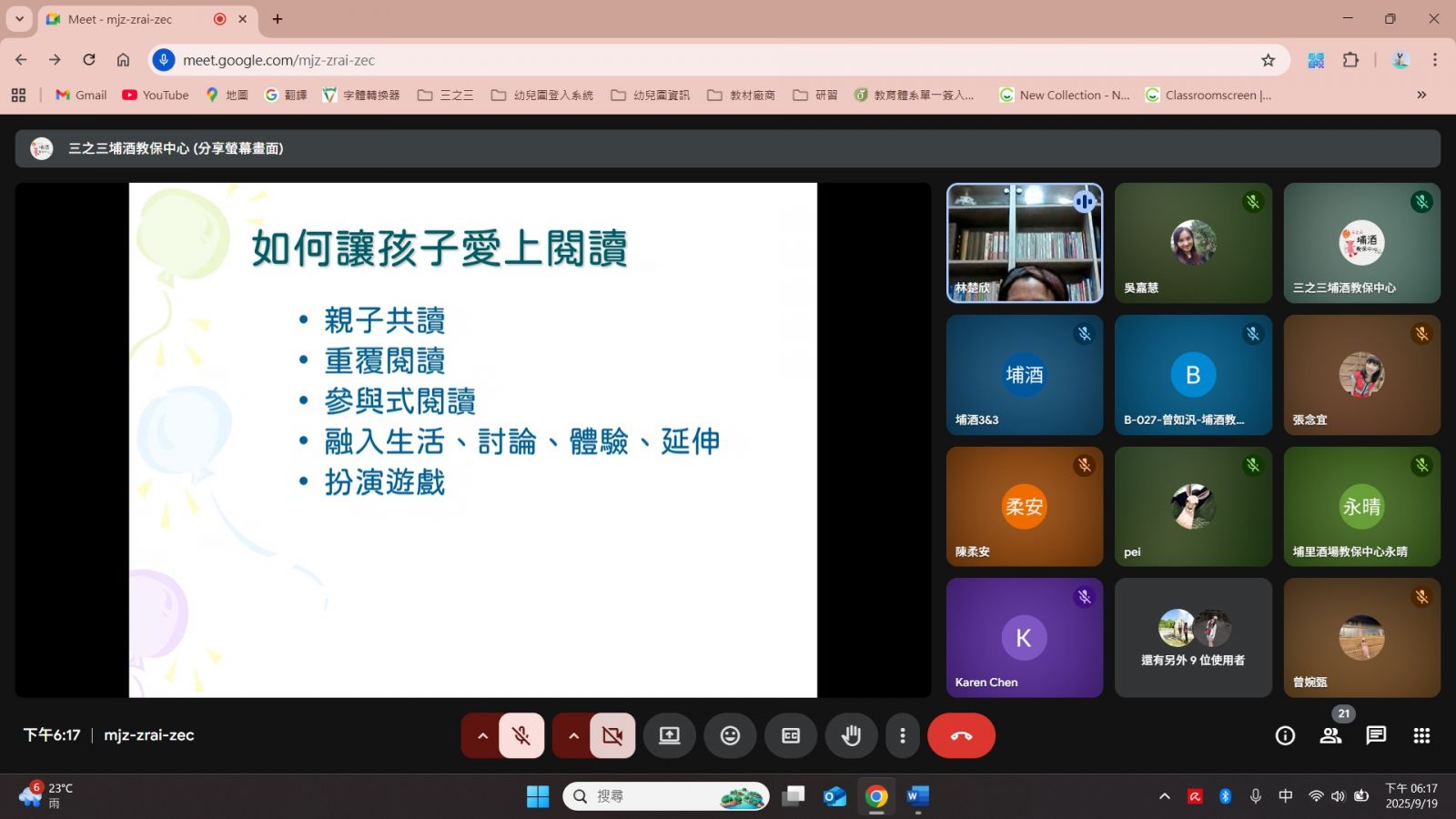
Task: Click the red leave call button
Action: click(x=961, y=735)
